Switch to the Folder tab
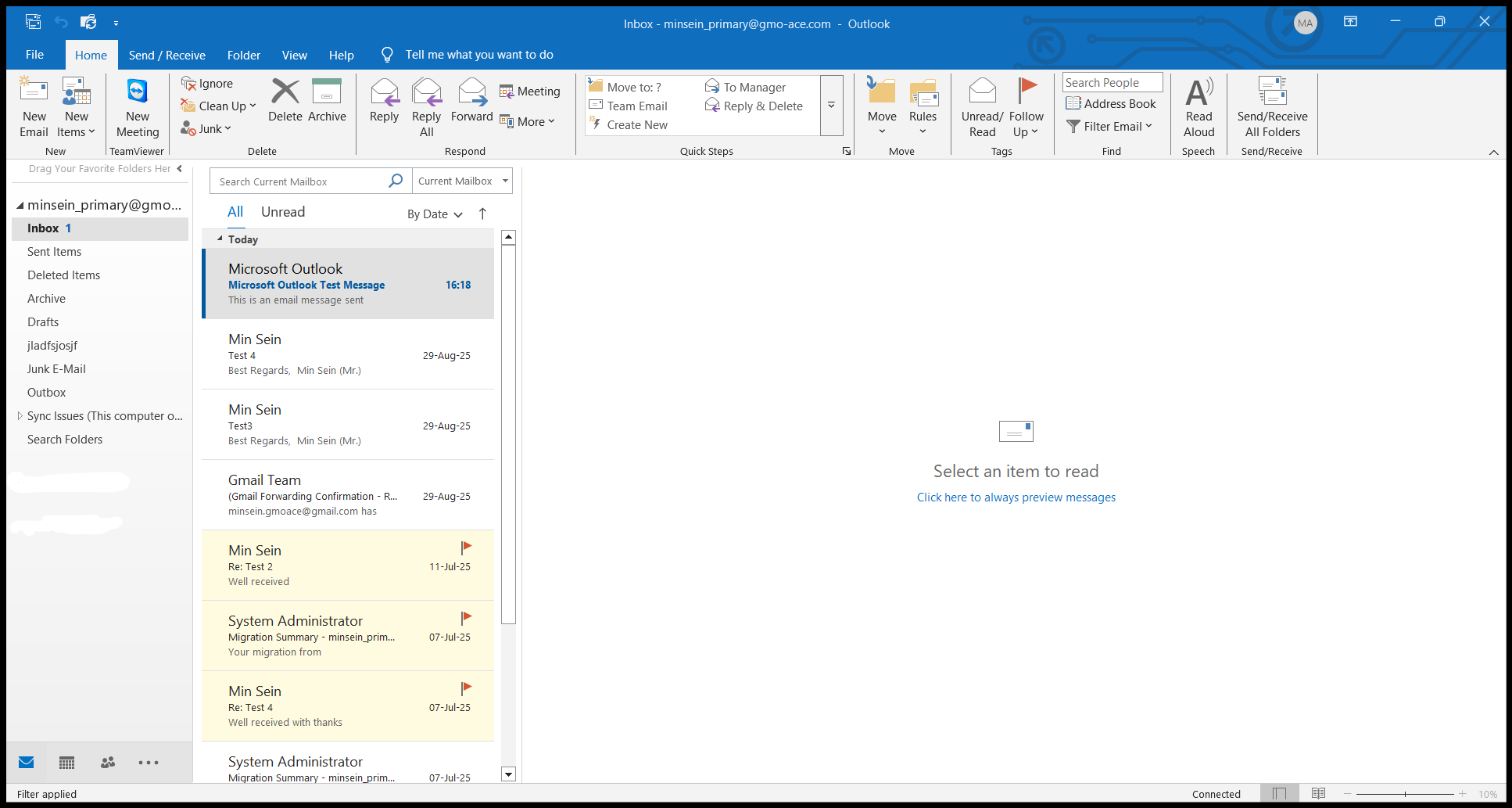The height and width of the screenshot is (808, 1512). click(244, 55)
